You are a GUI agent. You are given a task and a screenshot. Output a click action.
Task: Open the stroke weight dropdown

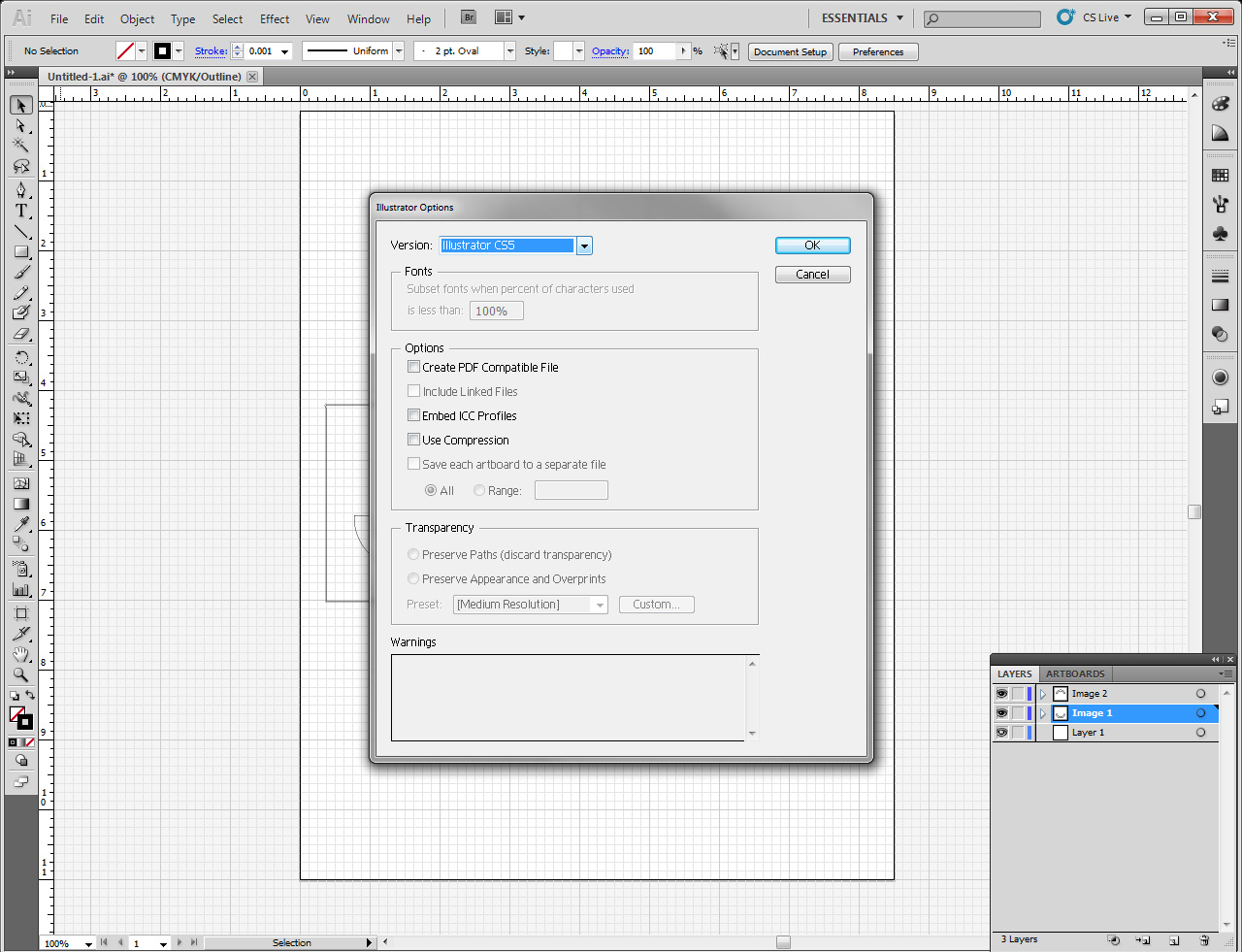click(285, 51)
